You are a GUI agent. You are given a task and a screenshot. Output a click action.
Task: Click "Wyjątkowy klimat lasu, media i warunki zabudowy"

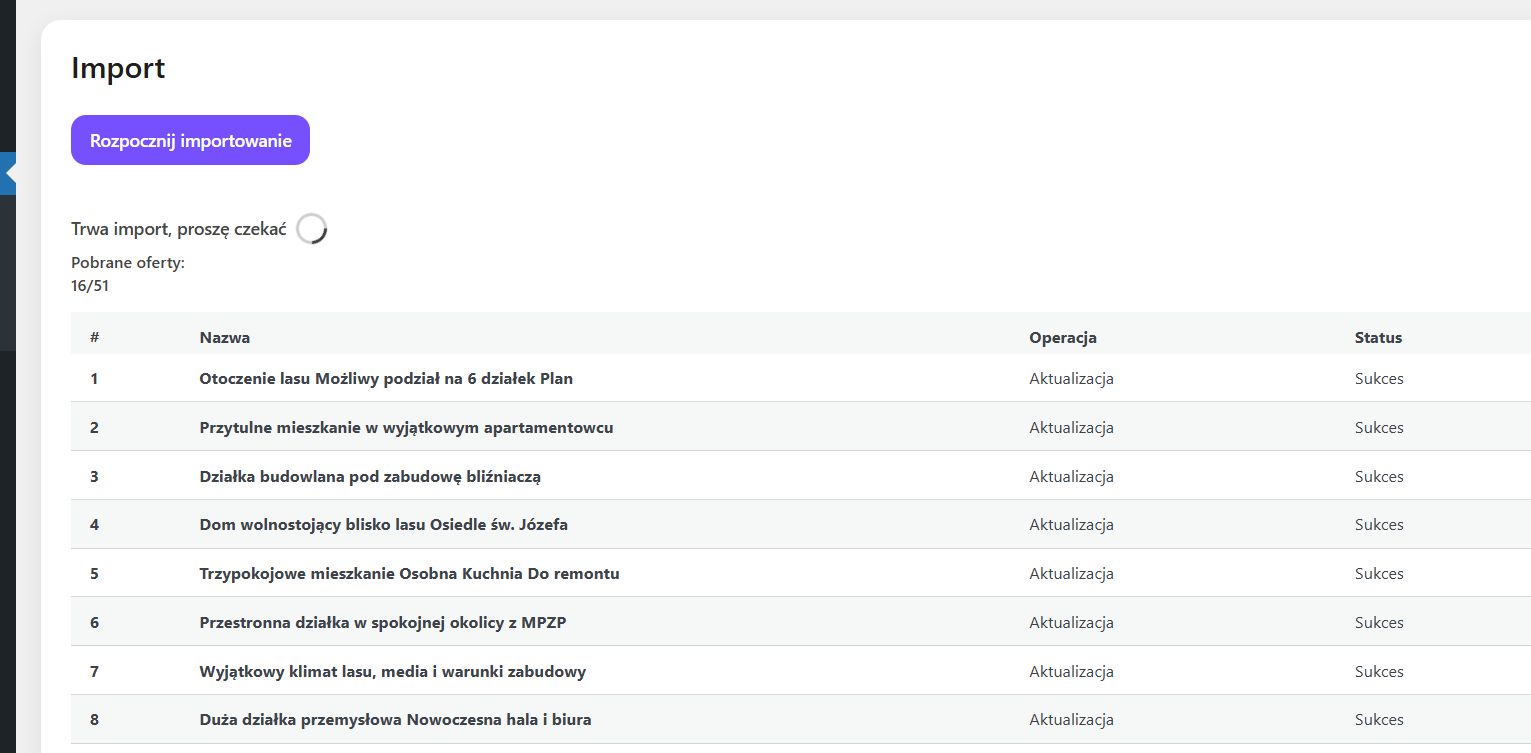coord(392,672)
